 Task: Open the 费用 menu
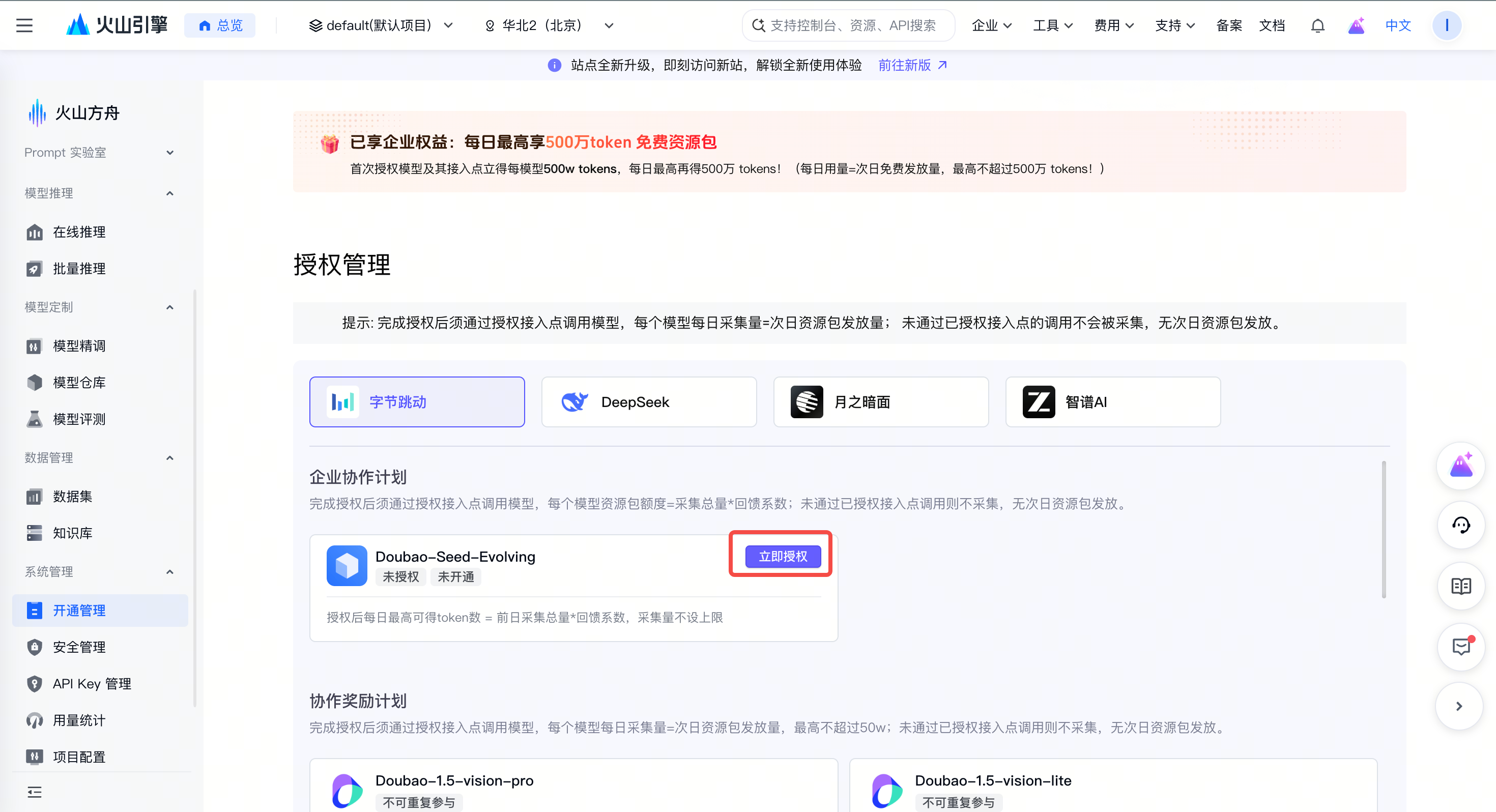coord(1114,25)
